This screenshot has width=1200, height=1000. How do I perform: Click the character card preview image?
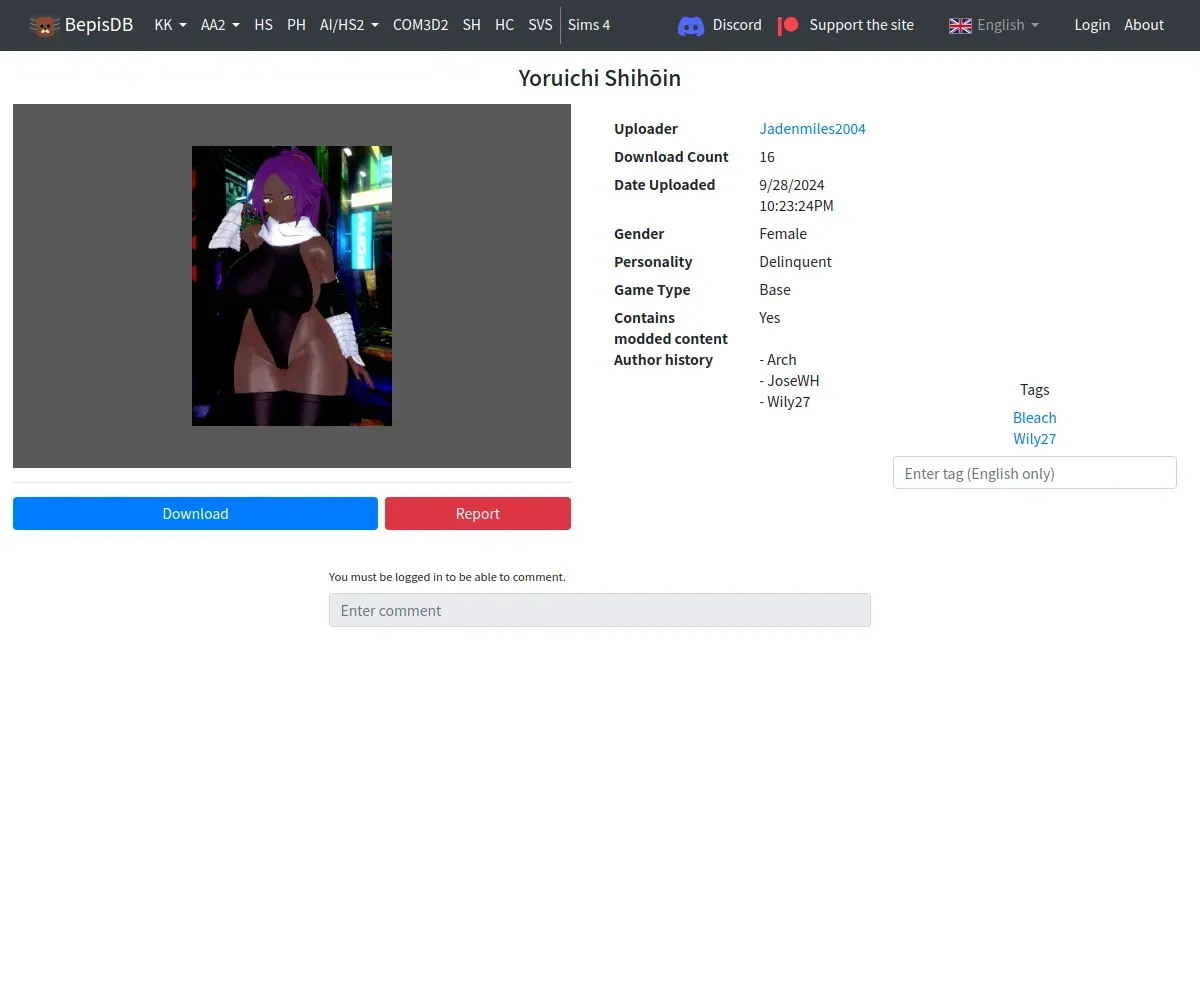[x=292, y=286]
